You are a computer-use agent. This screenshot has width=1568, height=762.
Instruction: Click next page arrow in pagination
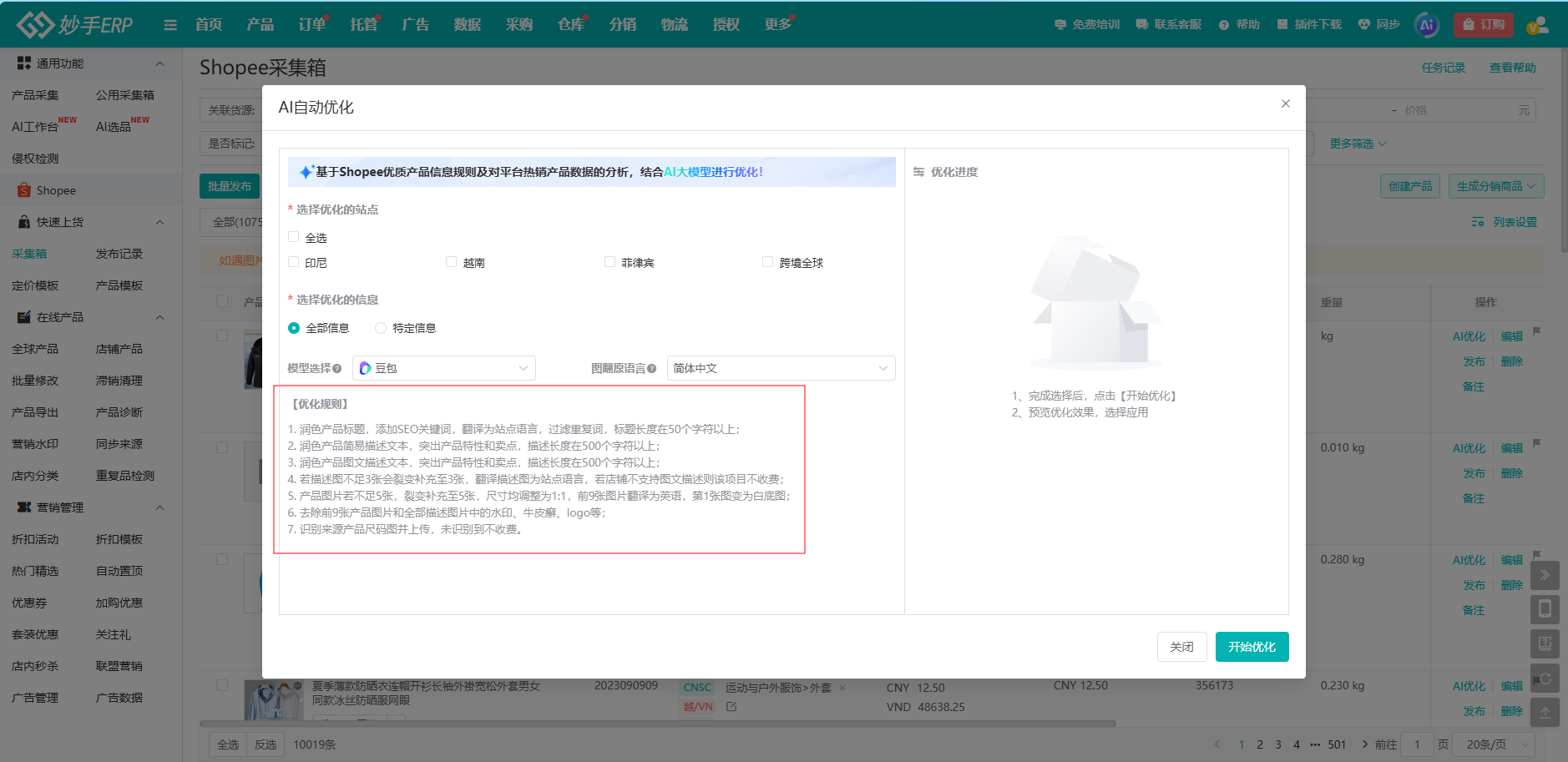pyautogui.click(x=1365, y=744)
